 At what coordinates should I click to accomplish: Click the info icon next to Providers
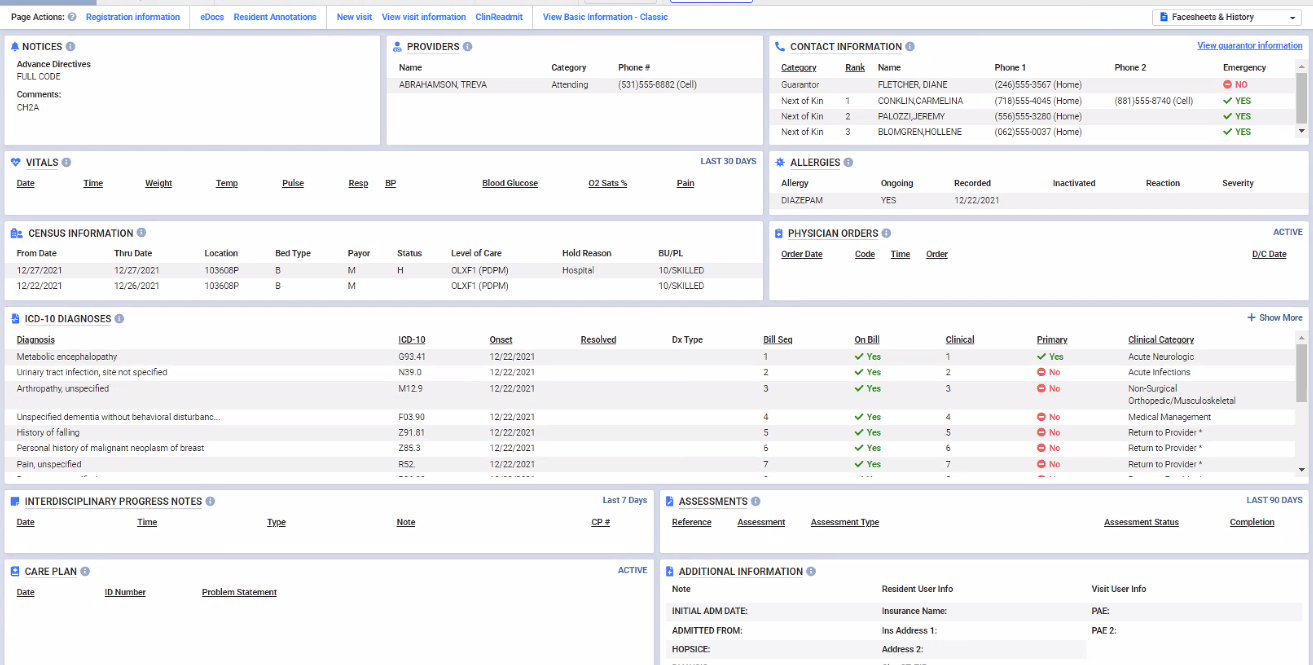[468, 47]
